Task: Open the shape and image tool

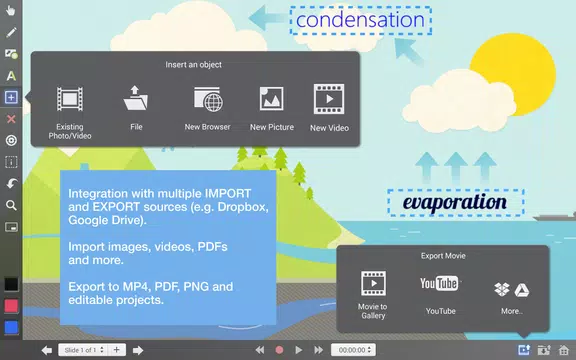Action: [x=11, y=54]
